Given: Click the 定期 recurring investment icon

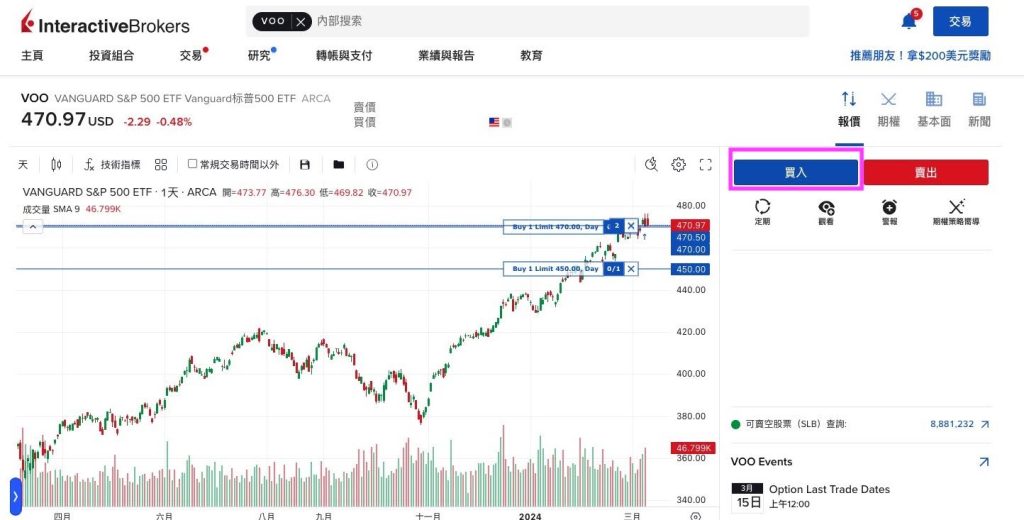Looking at the screenshot, I should tap(763, 208).
